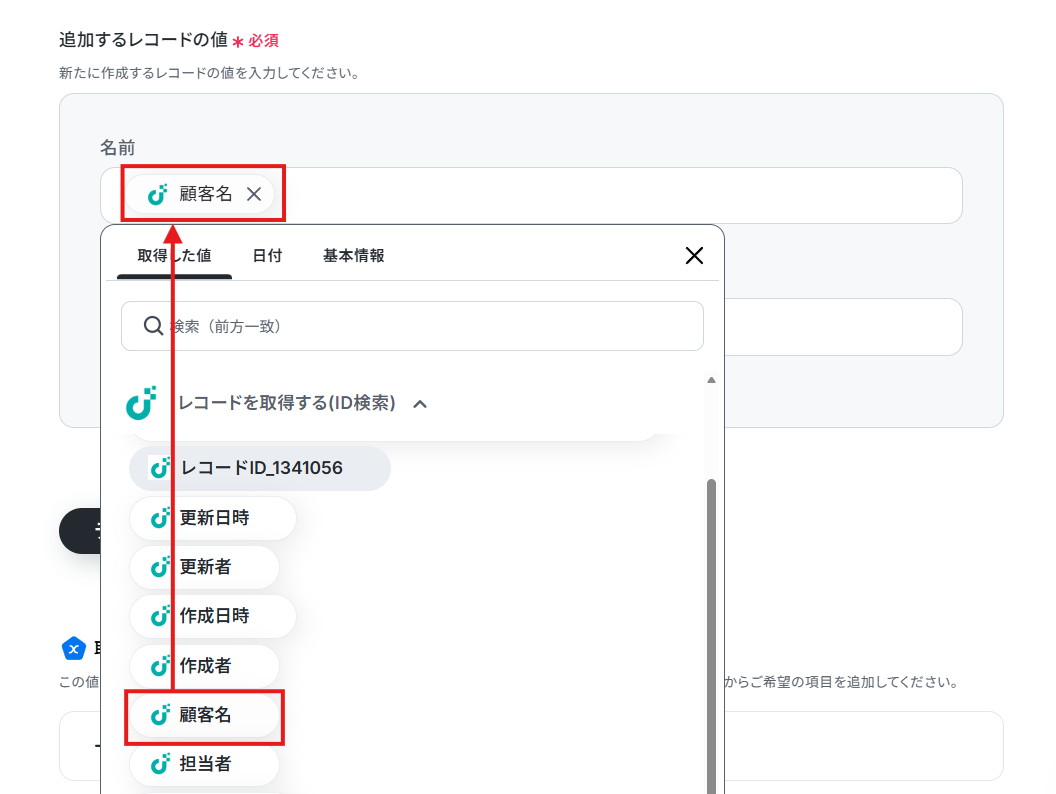Click the scrollbar up arrow in the list
The image size is (1056, 794).
click(711, 381)
